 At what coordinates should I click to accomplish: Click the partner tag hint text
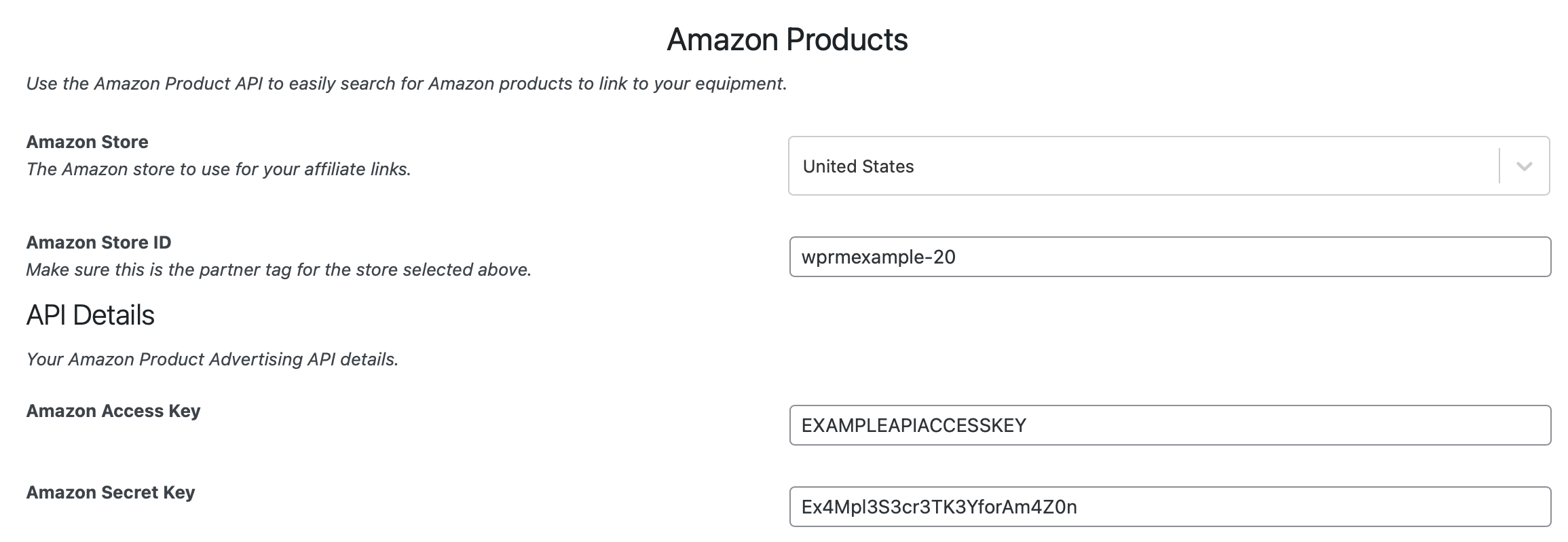[278, 270]
